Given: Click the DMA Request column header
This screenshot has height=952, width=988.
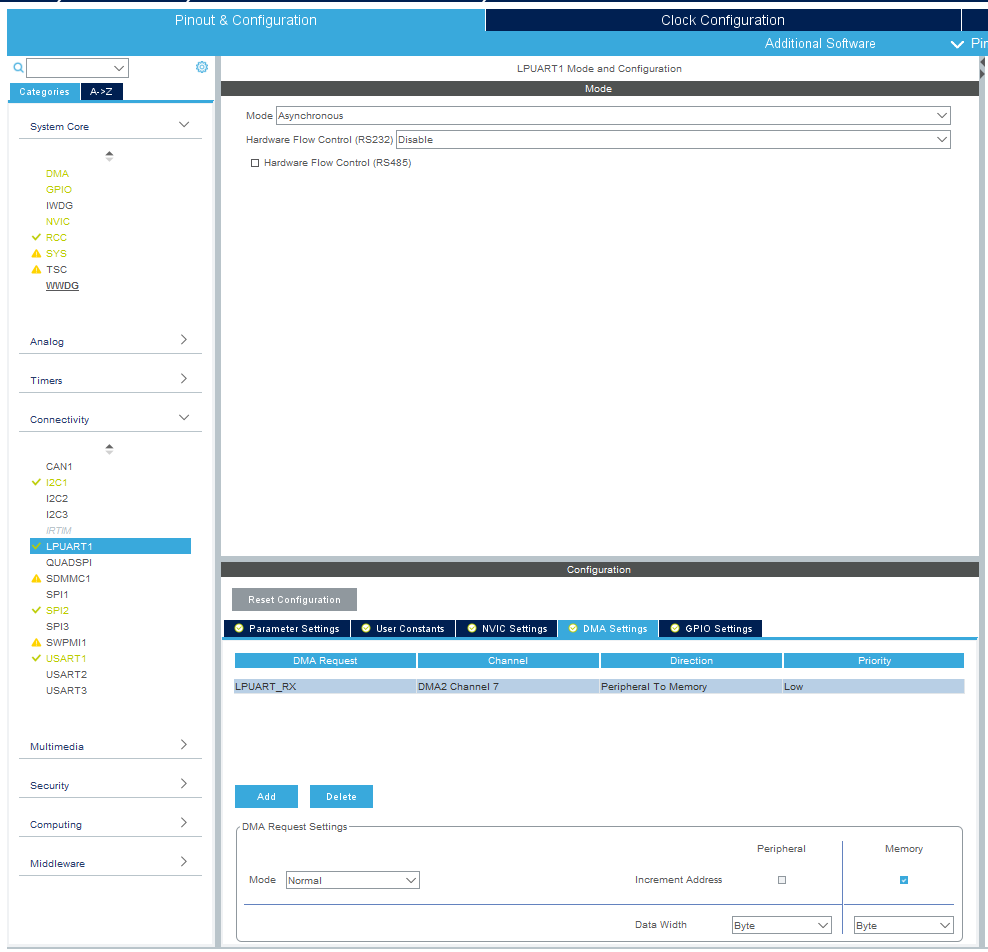Looking at the screenshot, I should tap(325, 660).
